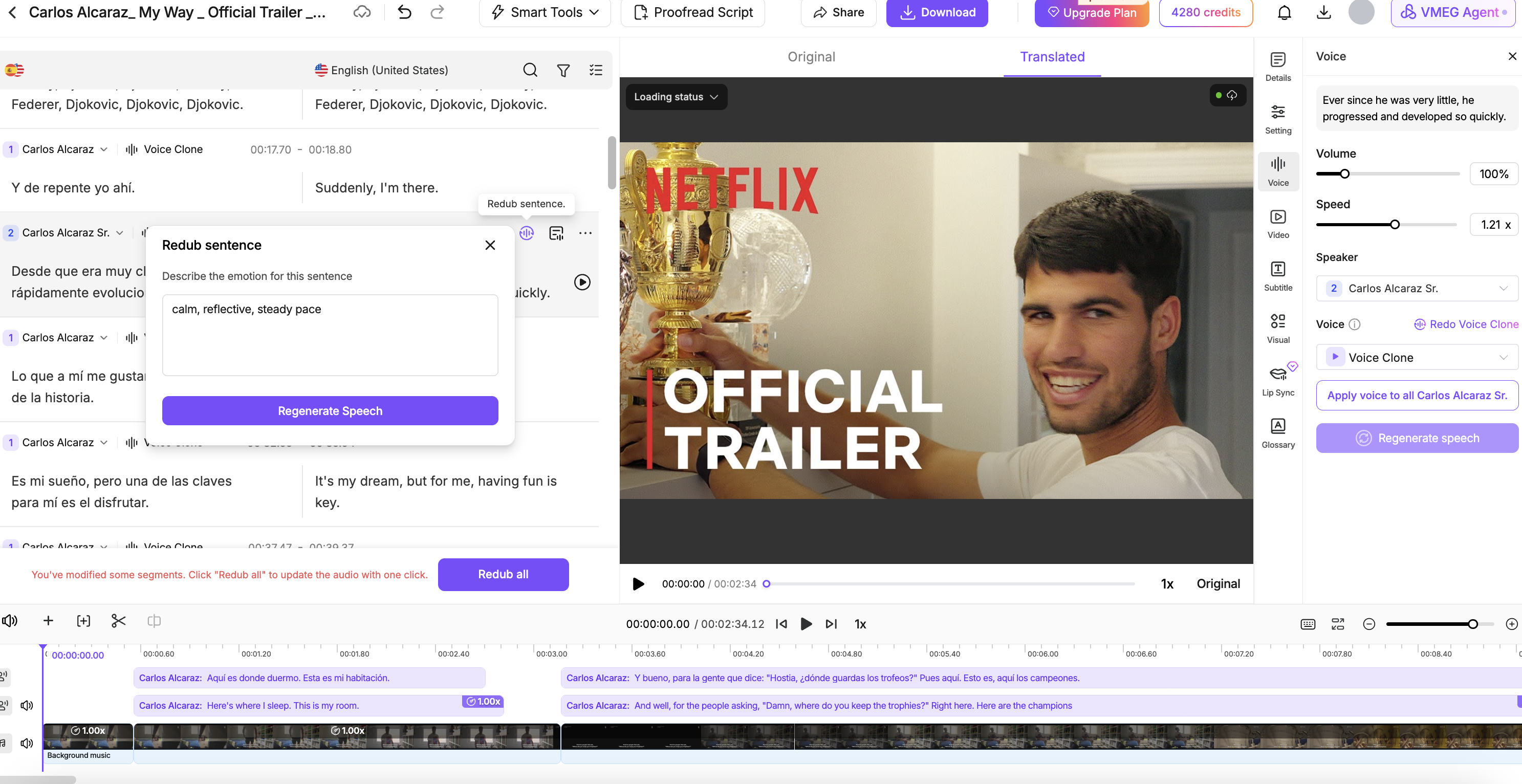Open the search icon in script panel
The width and height of the screenshot is (1522, 784).
coord(530,70)
